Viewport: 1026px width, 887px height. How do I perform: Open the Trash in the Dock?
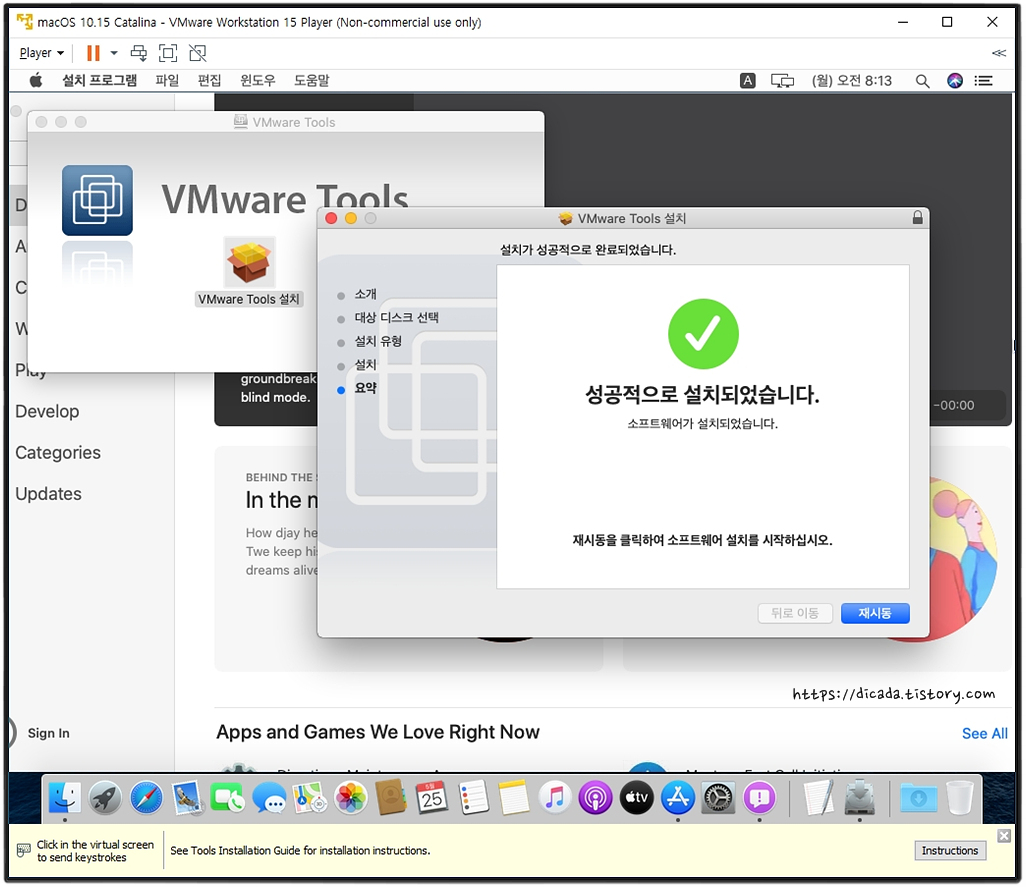(960, 798)
